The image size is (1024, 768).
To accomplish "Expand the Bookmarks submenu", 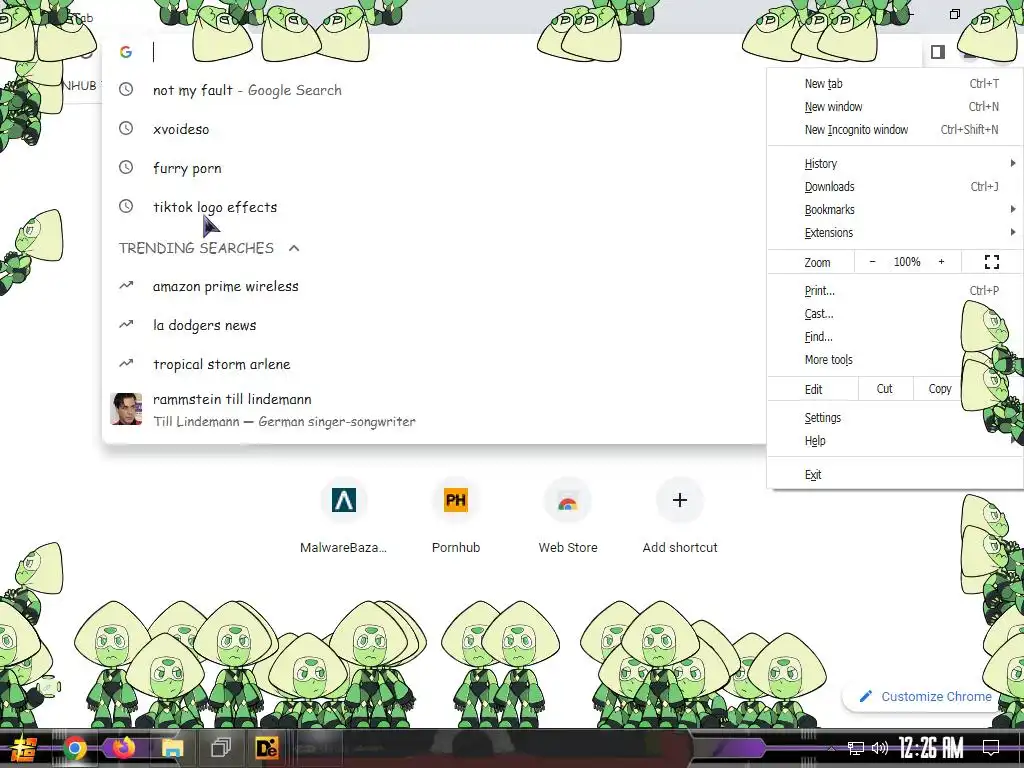I will point(895,209).
